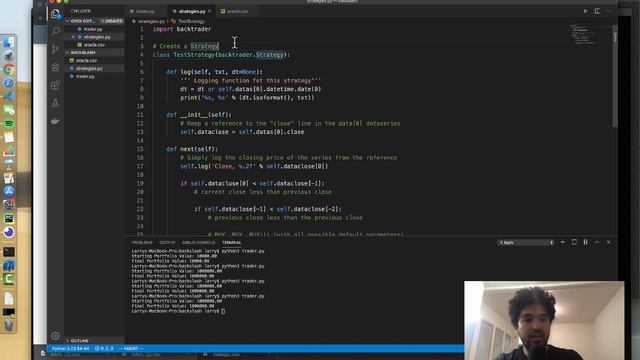640x360 pixels.
Task: Open the Search view in activity bar
Action: point(56,31)
